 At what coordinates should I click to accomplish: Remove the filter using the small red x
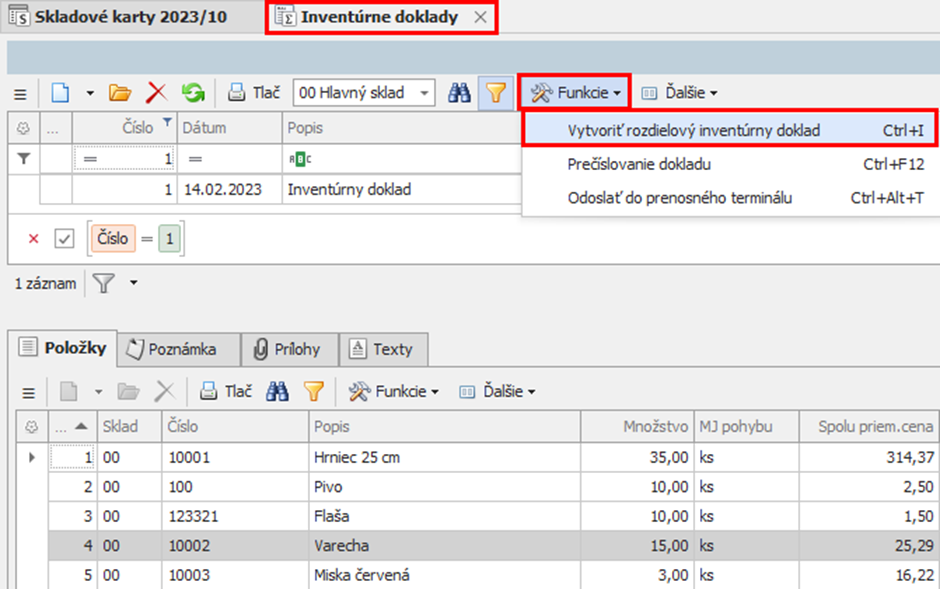tap(34, 239)
